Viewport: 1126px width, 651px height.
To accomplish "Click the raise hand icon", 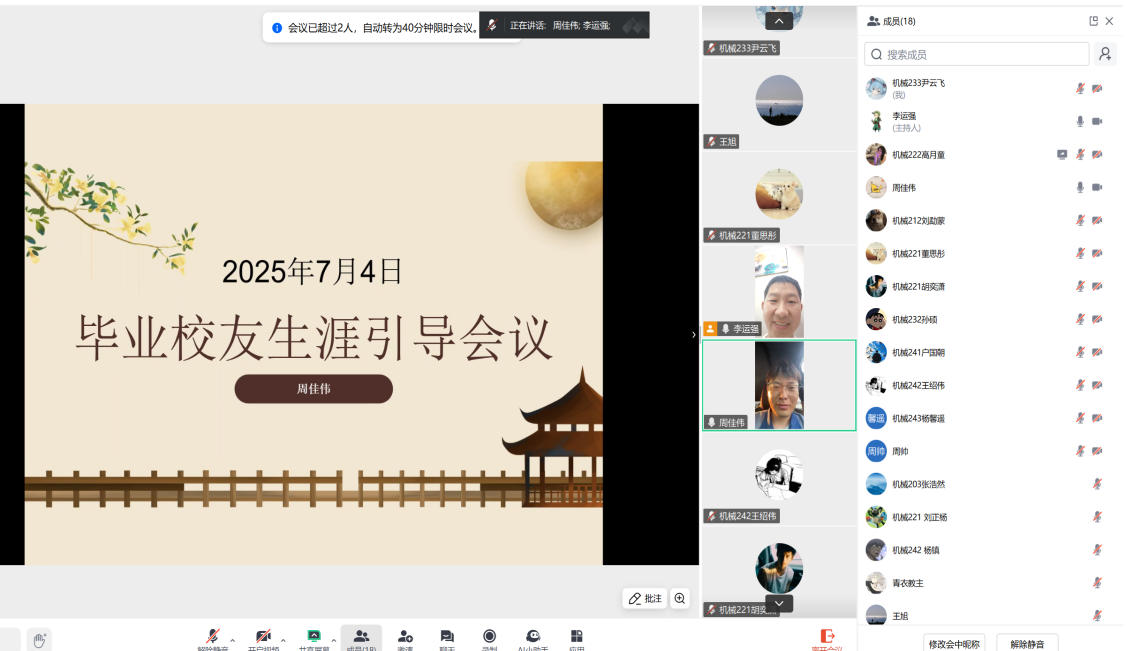I will pos(39,639).
